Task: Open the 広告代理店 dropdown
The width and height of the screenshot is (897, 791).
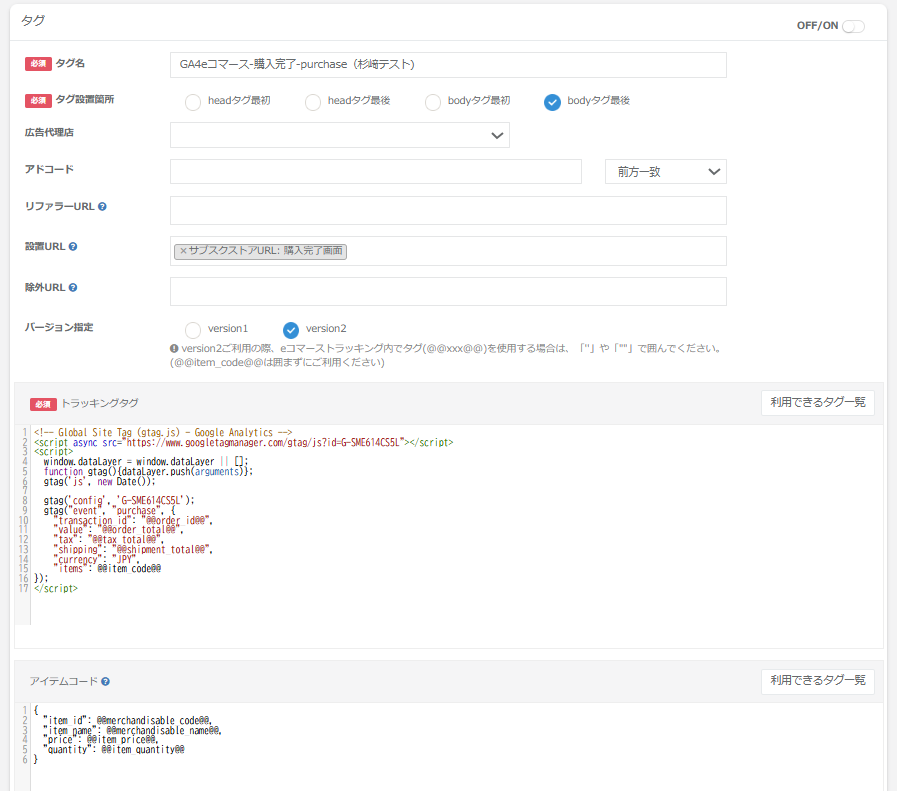Action: [x=340, y=135]
